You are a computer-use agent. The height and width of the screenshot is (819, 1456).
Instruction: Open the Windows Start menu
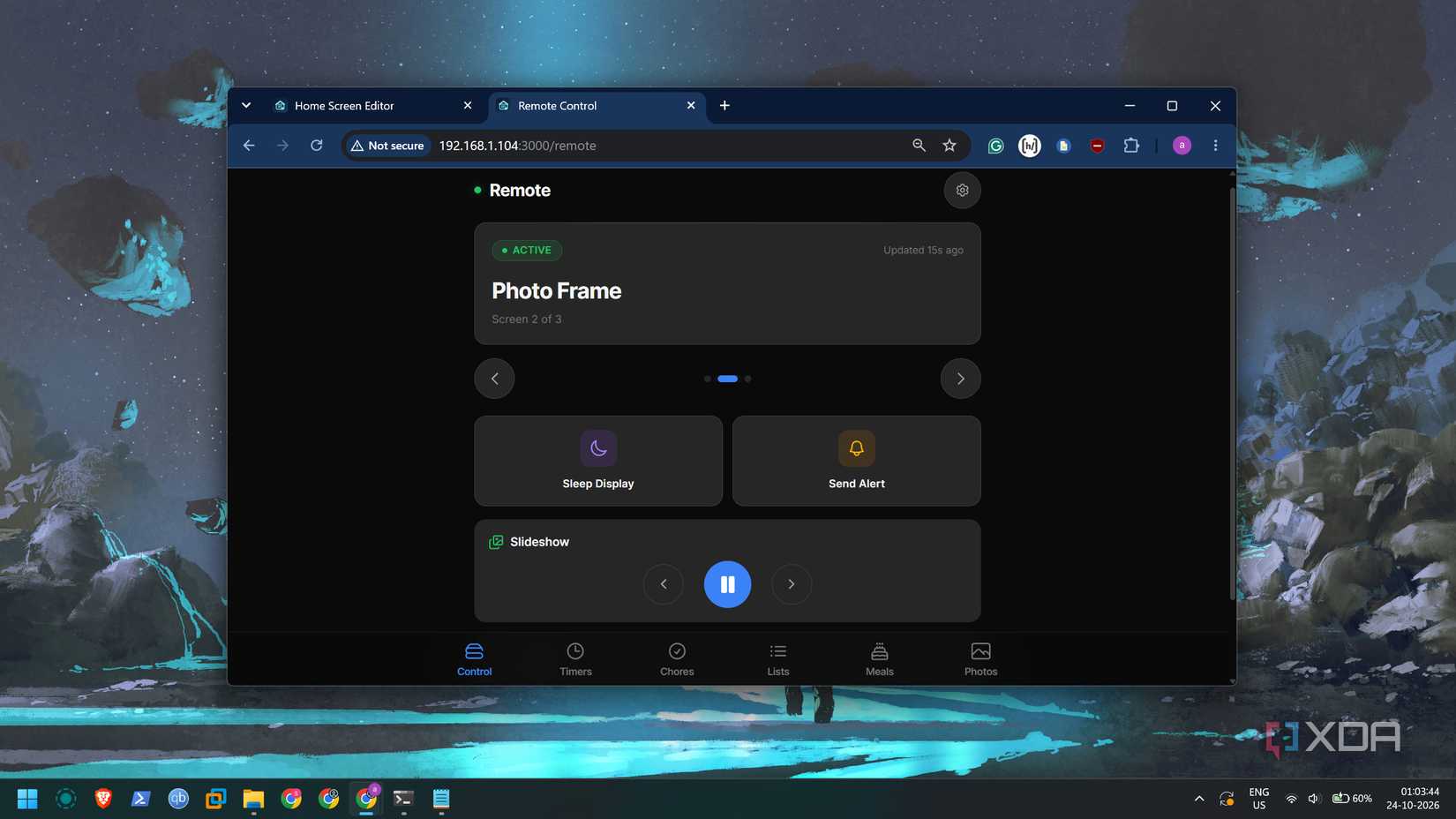pyautogui.click(x=27, y=799)
